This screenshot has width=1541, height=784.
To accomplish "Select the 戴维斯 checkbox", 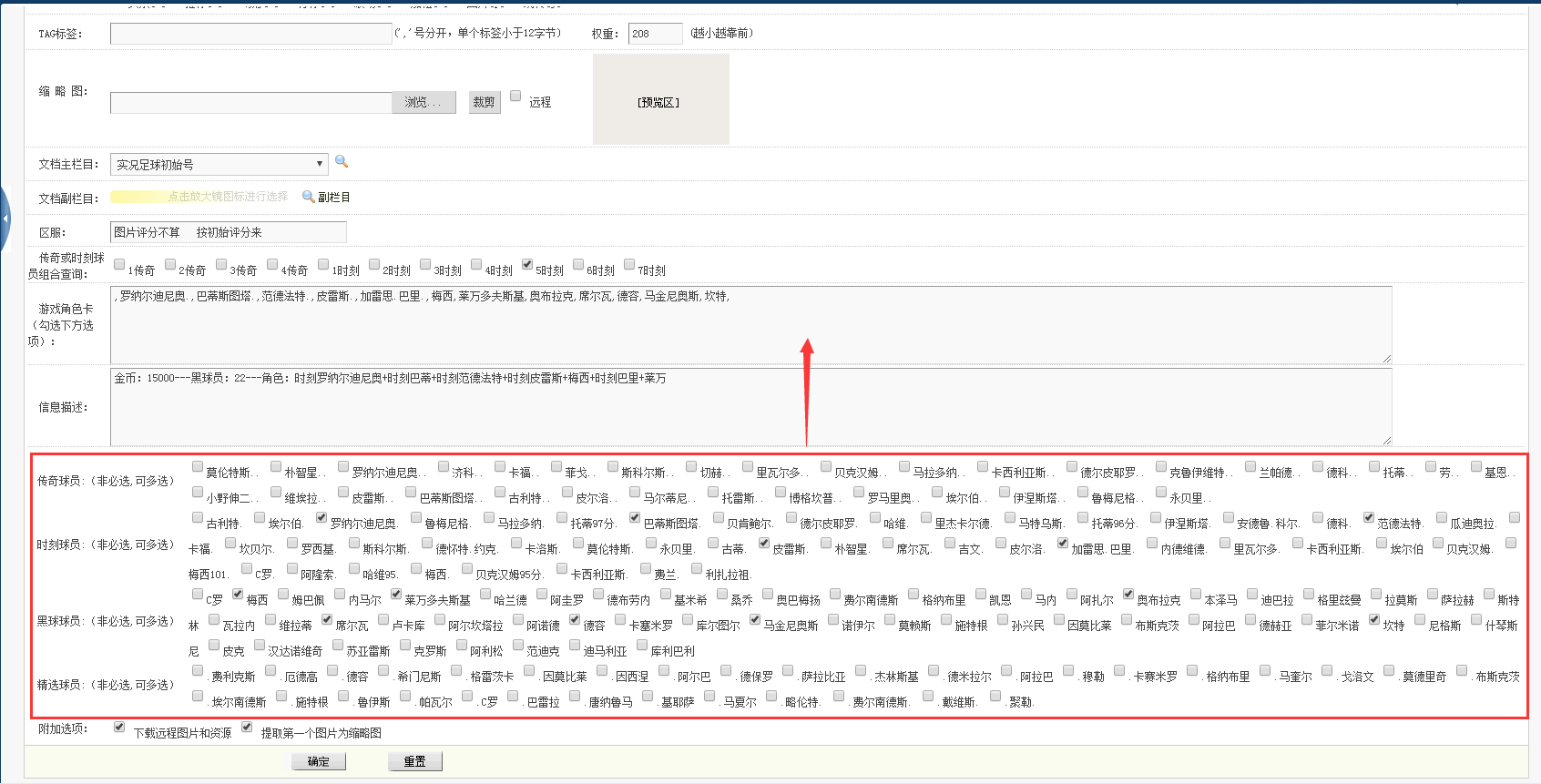I will [x=928, y=696].
